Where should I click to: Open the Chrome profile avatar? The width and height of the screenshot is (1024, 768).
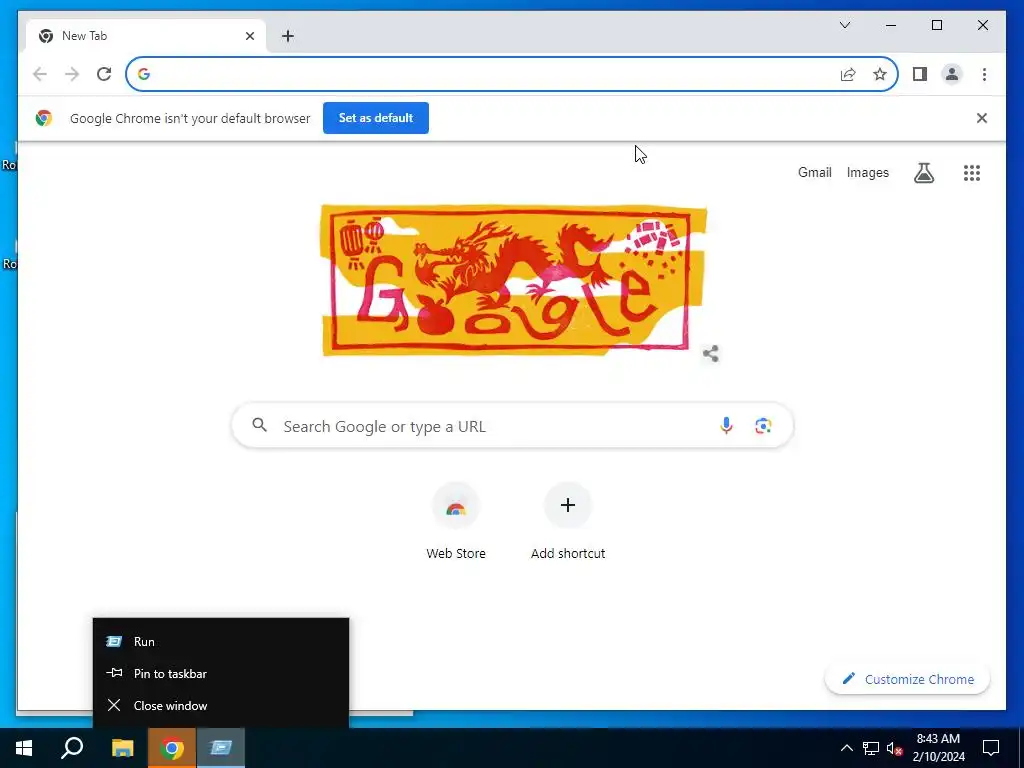click(x=952, y=74)
